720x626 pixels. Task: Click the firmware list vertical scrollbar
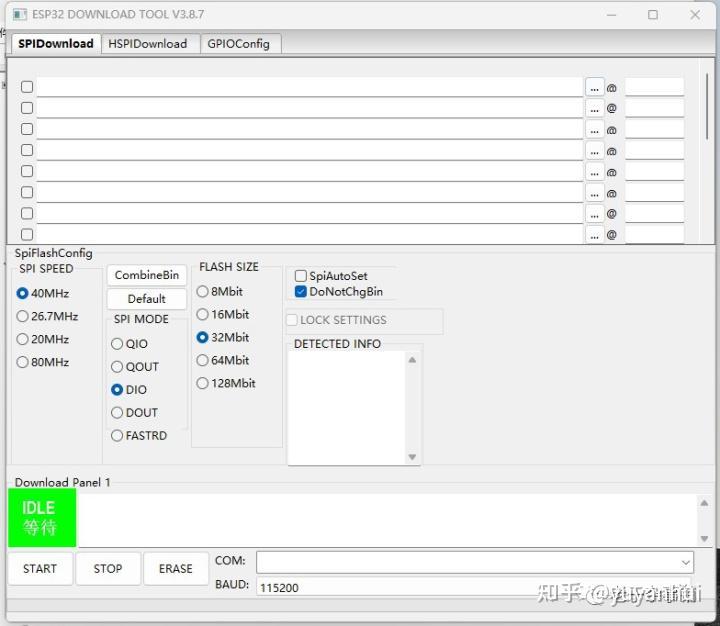(x=707, y=107)
